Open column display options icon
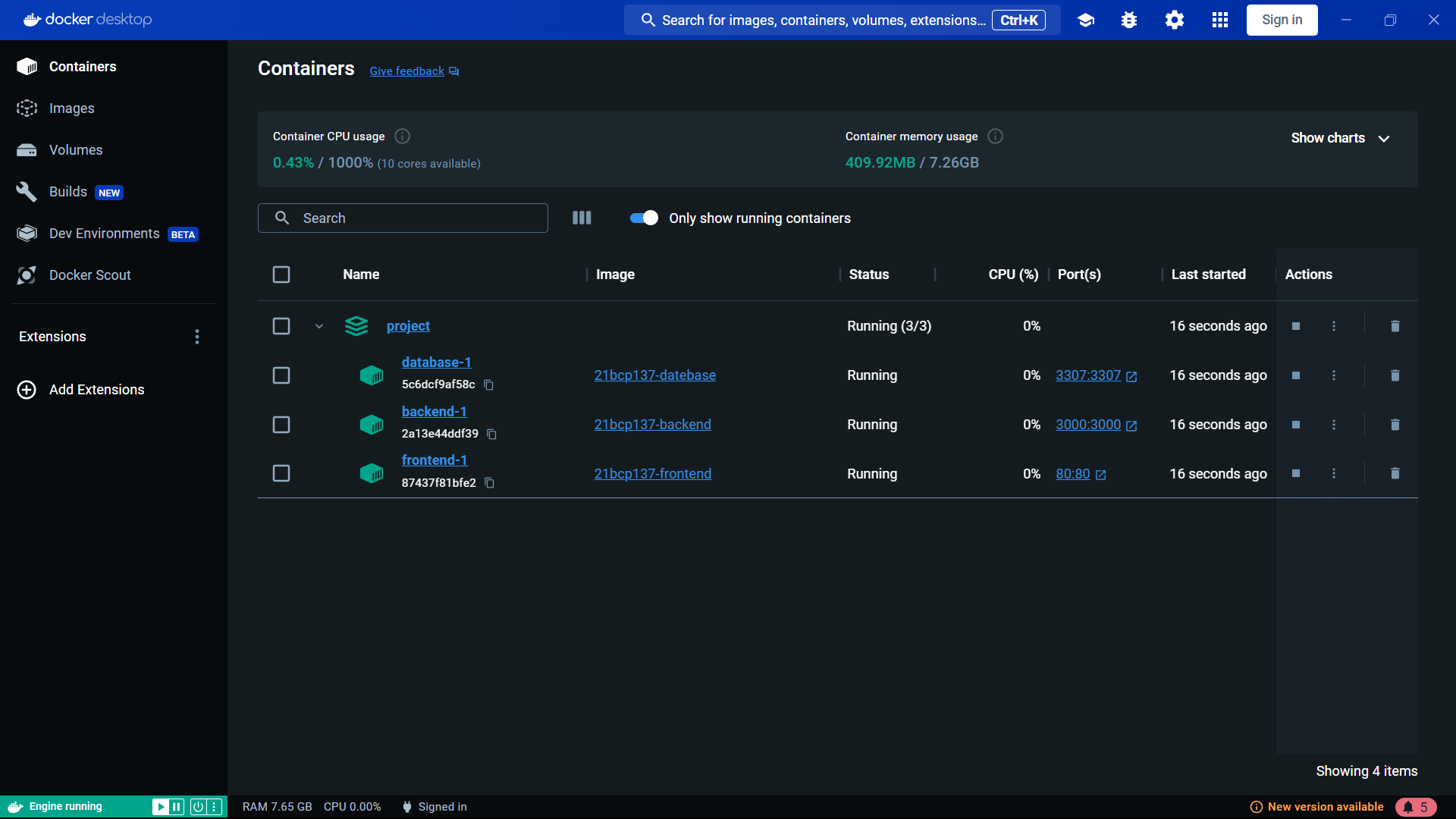1456x819 pixels. point(582,218)
